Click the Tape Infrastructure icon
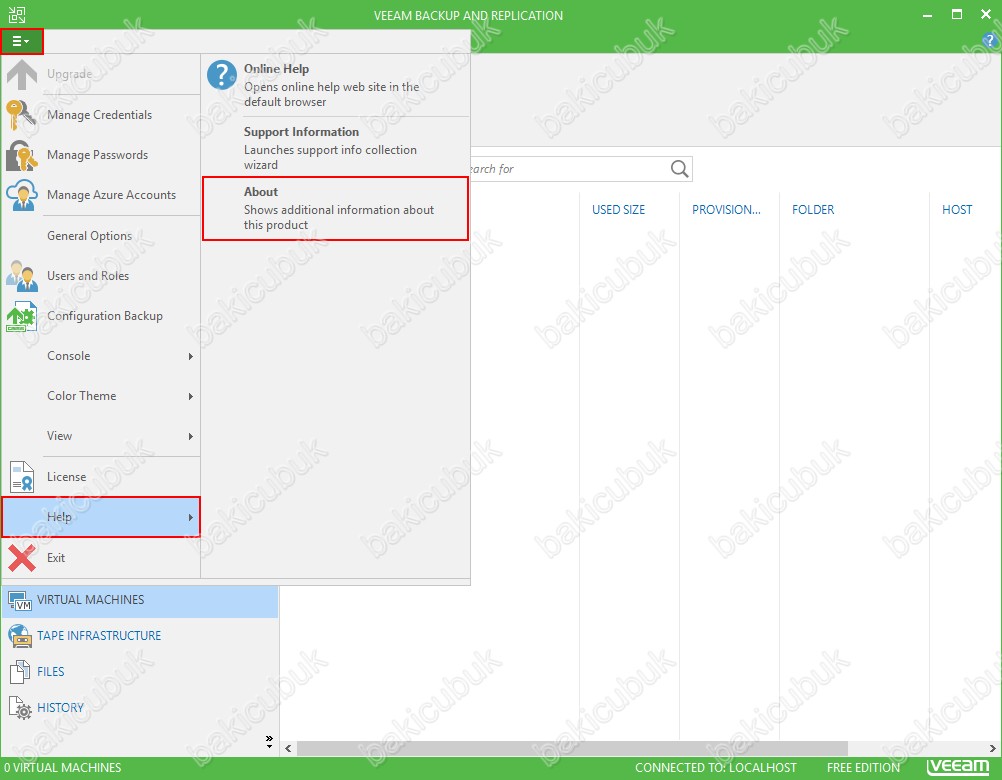Screen dimensions: 1002x780 click(20, 636)
